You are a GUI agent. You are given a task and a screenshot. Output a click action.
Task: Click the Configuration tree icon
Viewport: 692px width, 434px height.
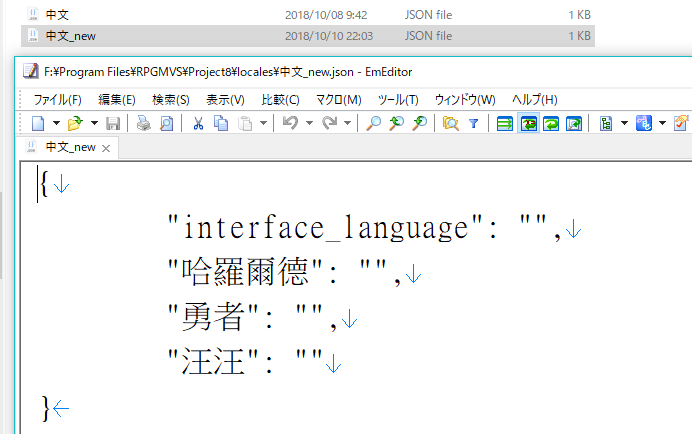pos(606,124)
